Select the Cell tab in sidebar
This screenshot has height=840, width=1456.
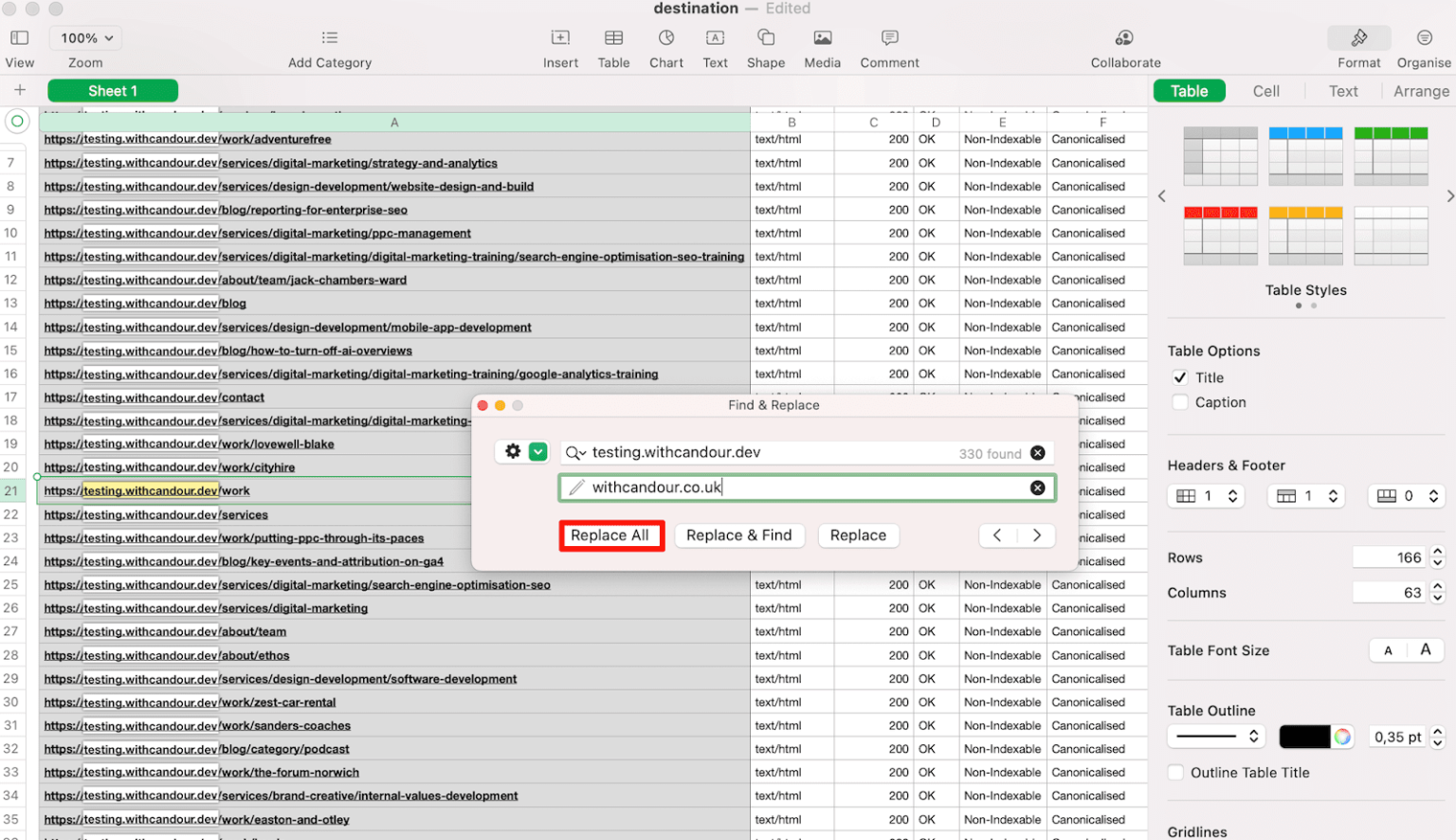click(1266, 90)
